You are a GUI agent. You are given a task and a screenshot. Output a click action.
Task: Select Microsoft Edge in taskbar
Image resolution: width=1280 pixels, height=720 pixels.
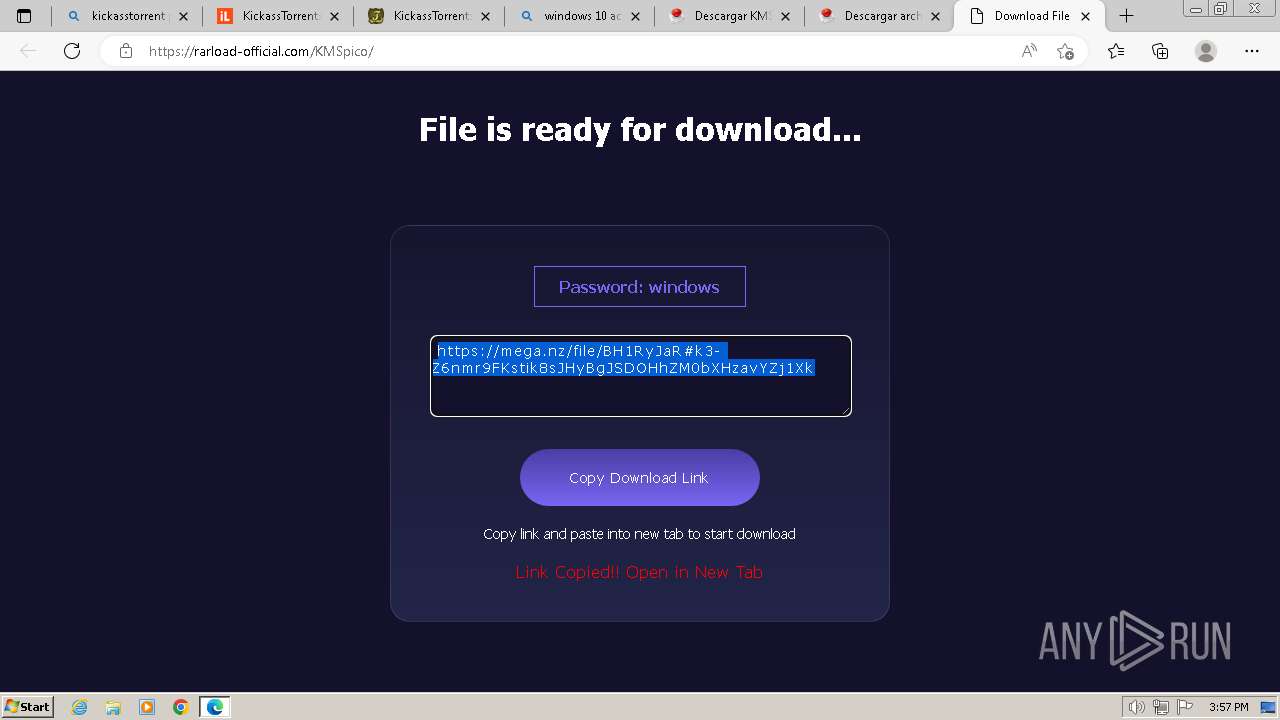click(215, 707)
